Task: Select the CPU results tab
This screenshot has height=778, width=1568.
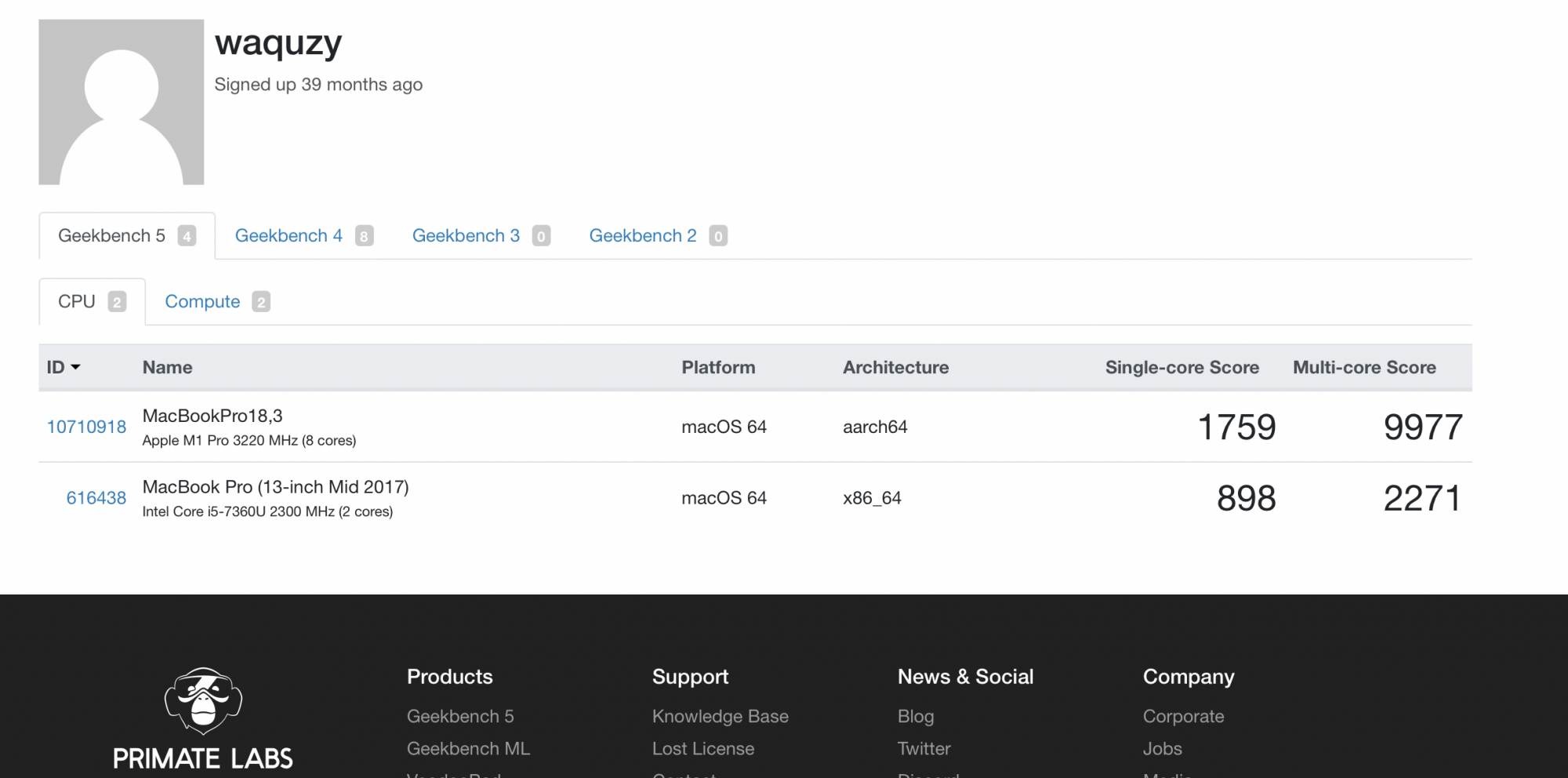Action: pos(92,302)
